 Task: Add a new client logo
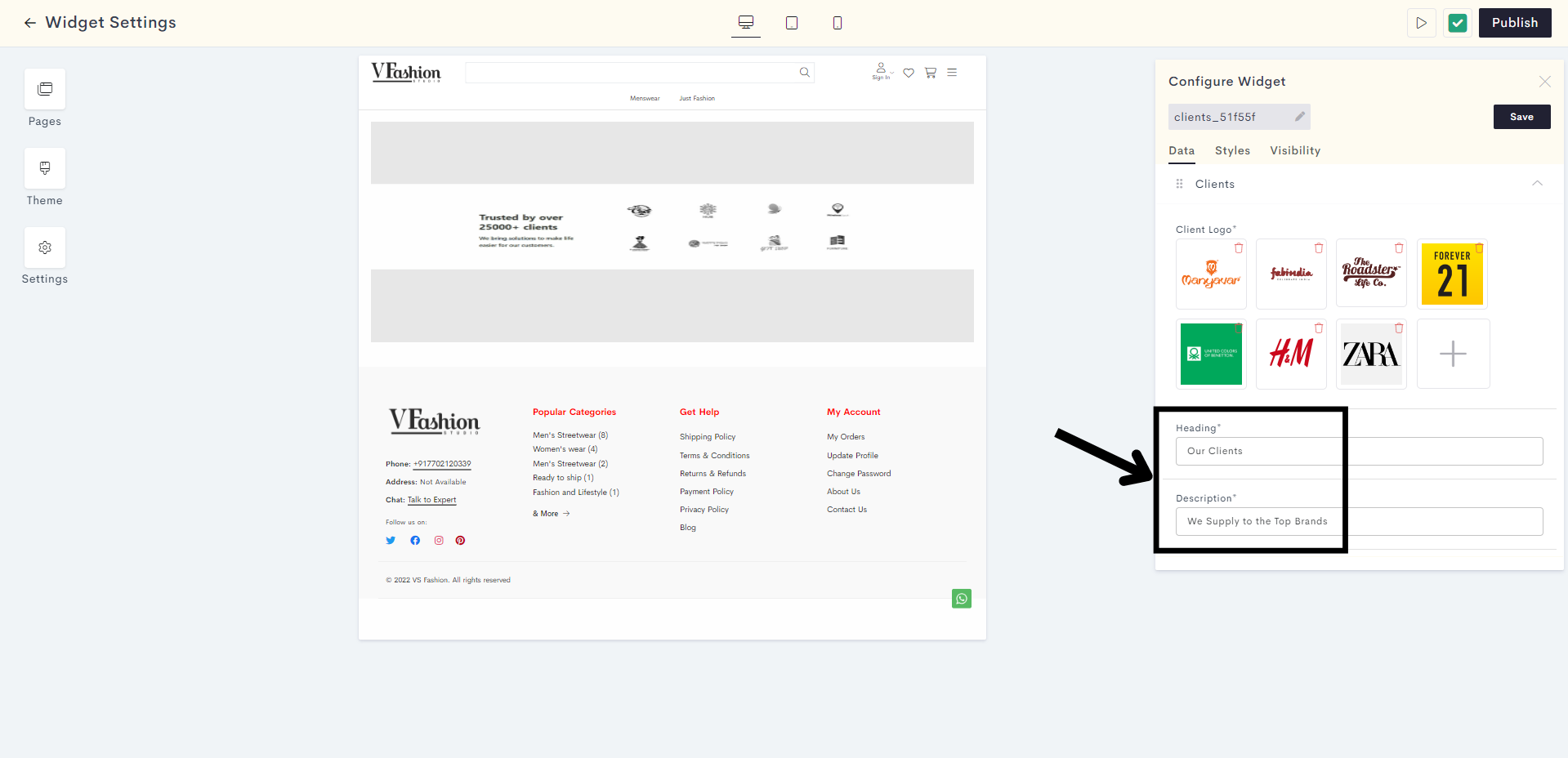tap(1453, 354)
